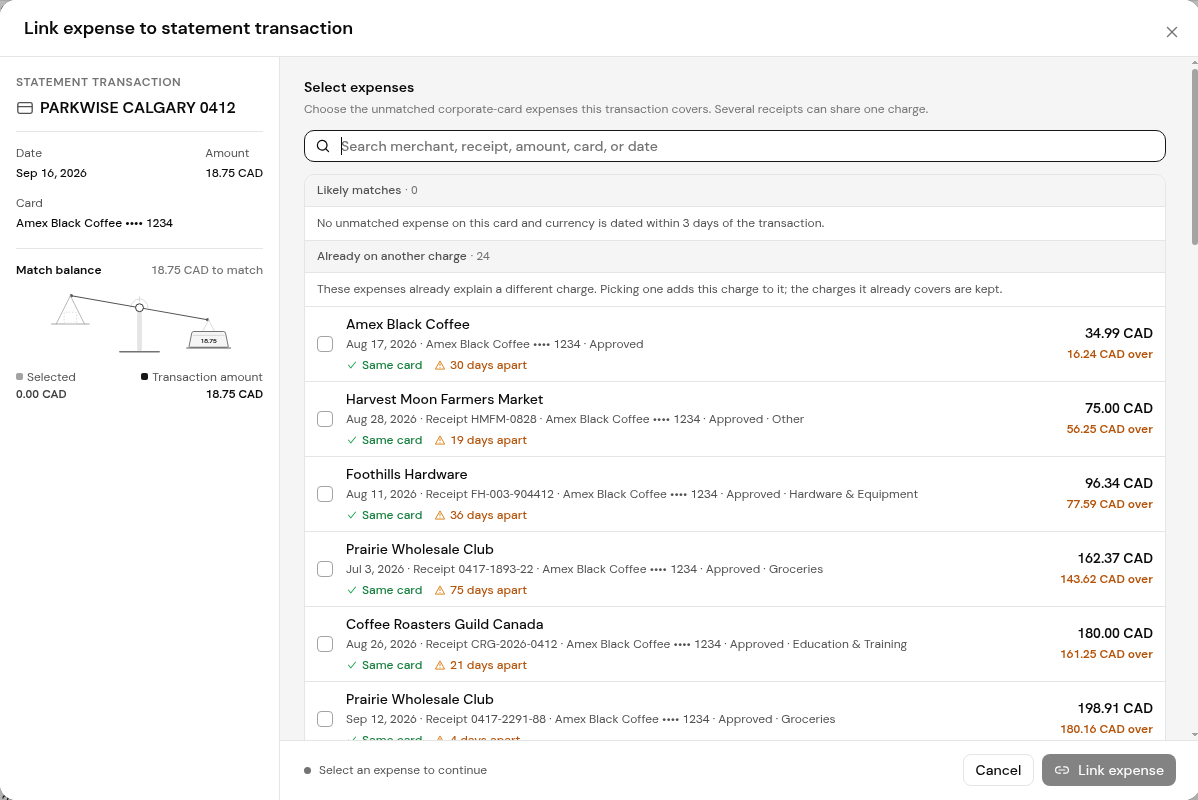This screenshot has height=800, width=1198.
Task: Click the 180.16 CAD over label
Action: coord(1106,728)
